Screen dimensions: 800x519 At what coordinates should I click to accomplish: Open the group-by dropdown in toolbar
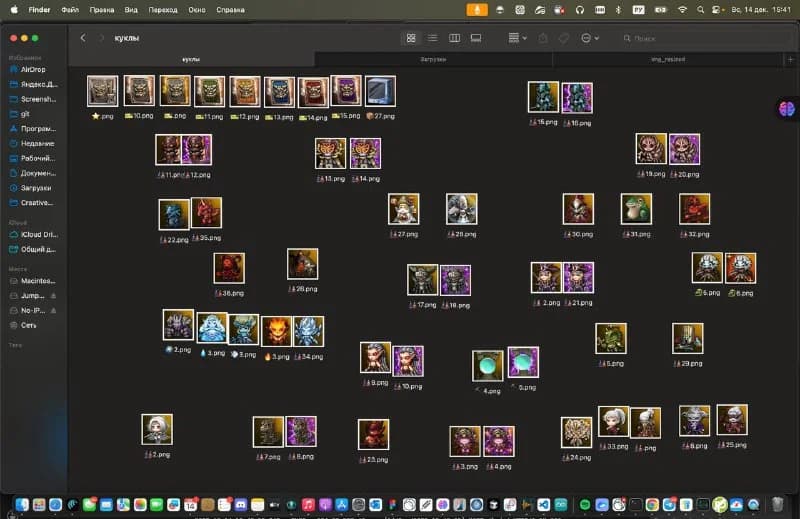517,38
